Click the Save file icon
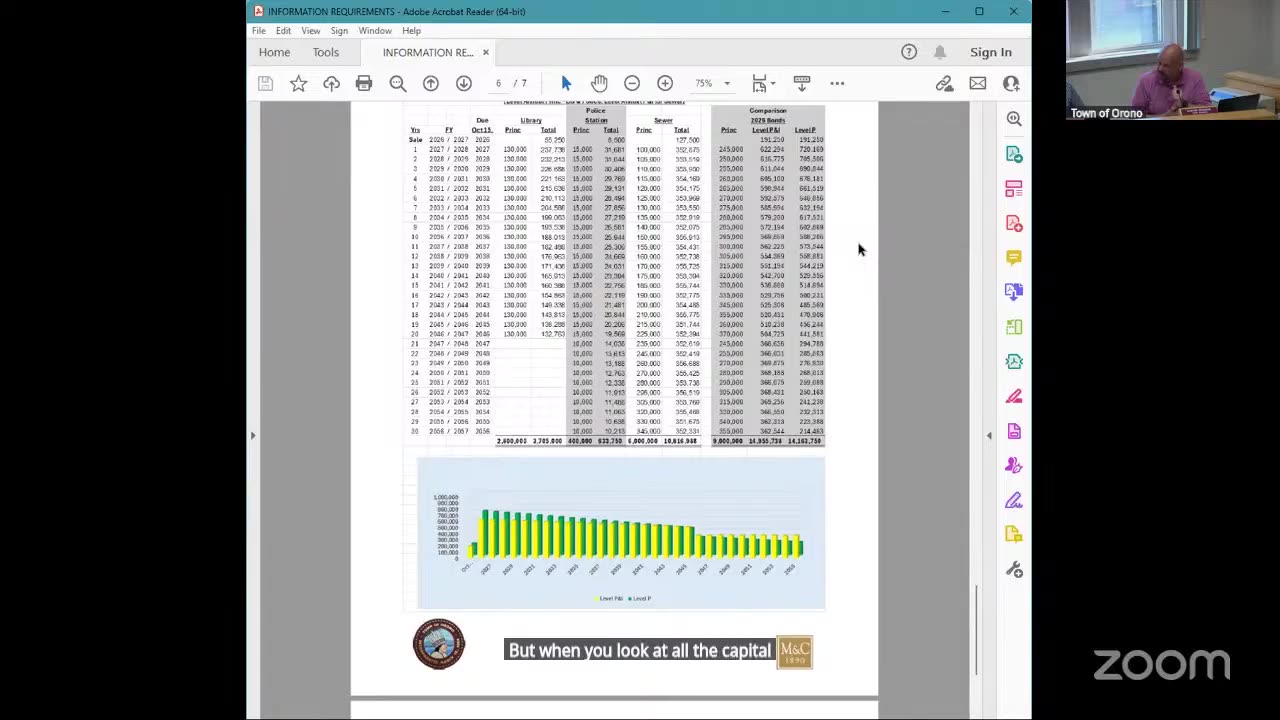Screen dimensions: 1280x720 tap(265, 84)
